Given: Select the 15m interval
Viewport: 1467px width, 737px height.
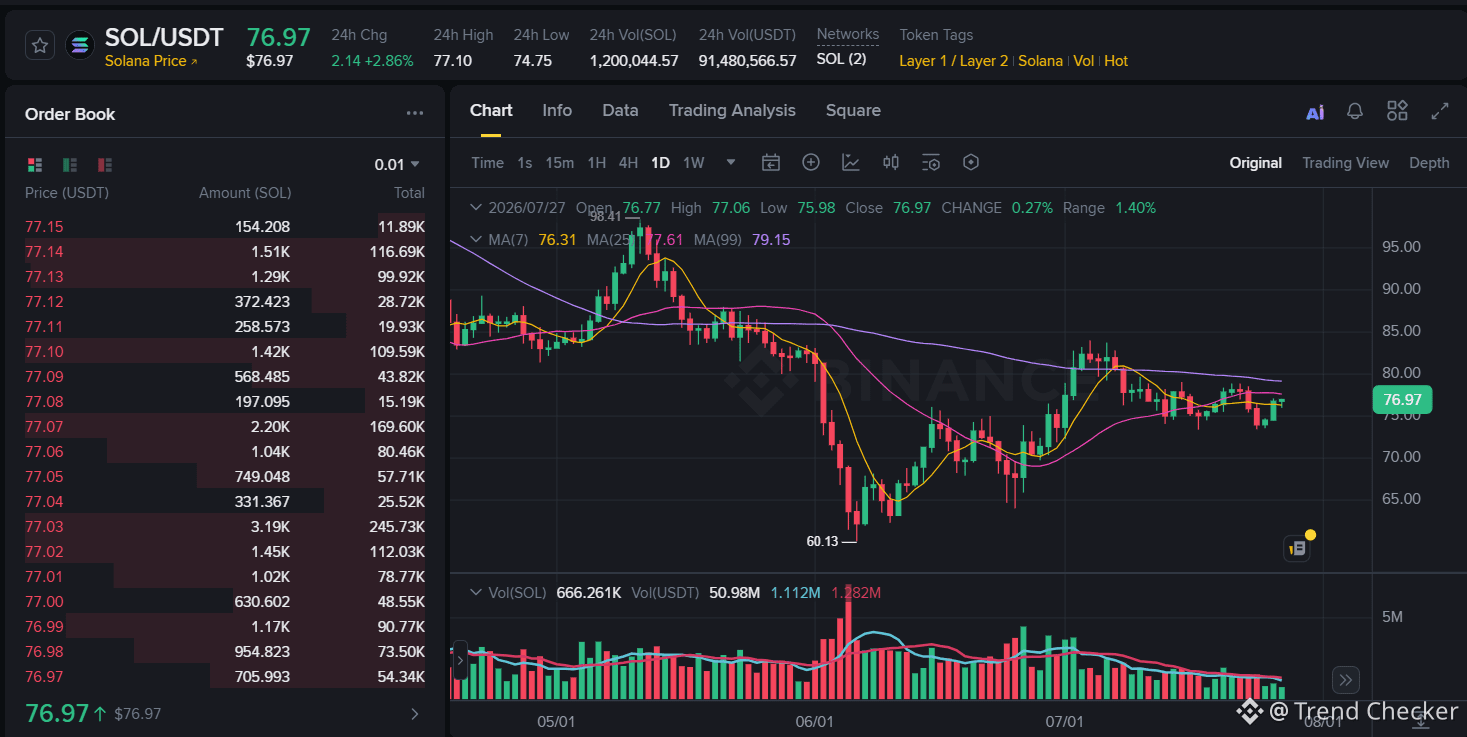Looking at the screenshot, I should [560, 163].
